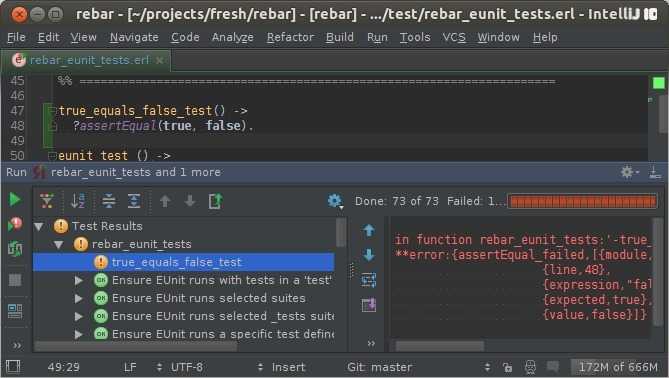Toggle hide passed tests filter

47,201
